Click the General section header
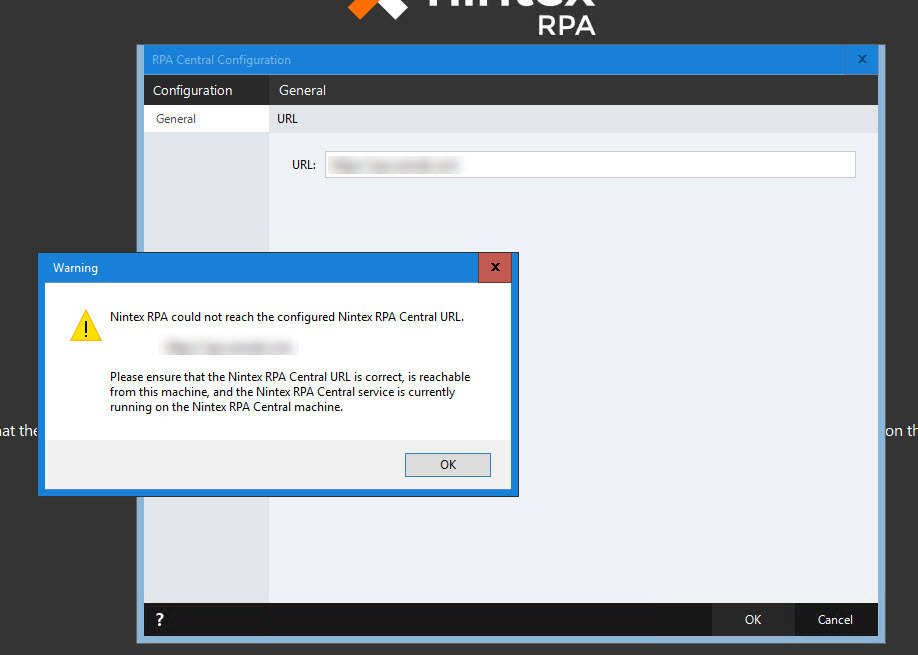918x655 pixels. click(x=303, y=90)
